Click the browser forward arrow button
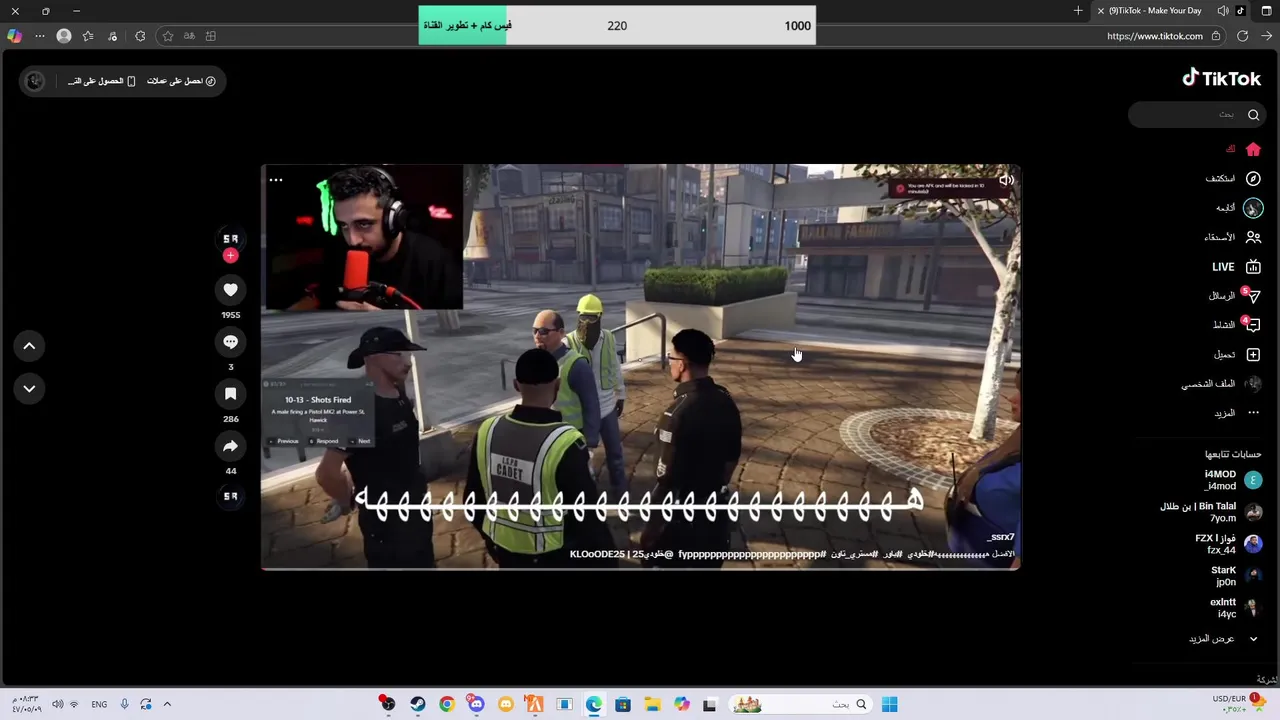1280x720 pixels. click(x=1266, y=36)
